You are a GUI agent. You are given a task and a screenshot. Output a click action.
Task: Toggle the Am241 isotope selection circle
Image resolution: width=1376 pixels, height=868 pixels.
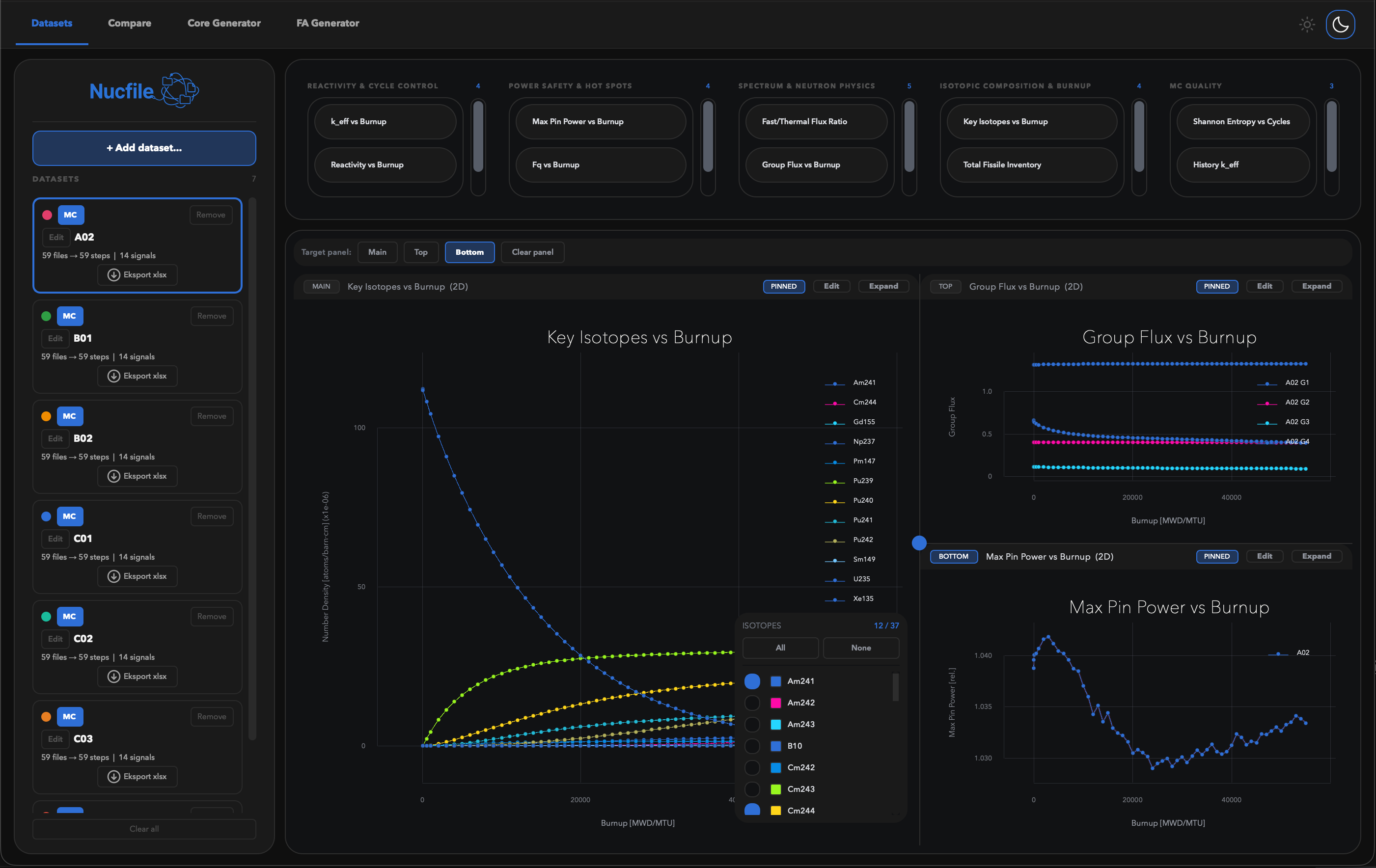coord(752,681)
